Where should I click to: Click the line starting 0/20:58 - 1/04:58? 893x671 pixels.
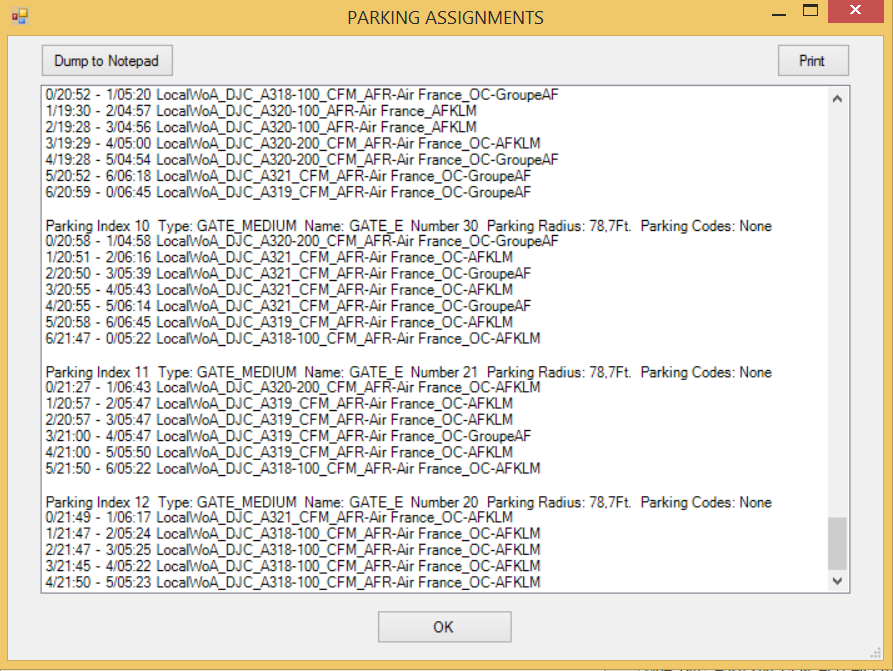coord(302,241)
